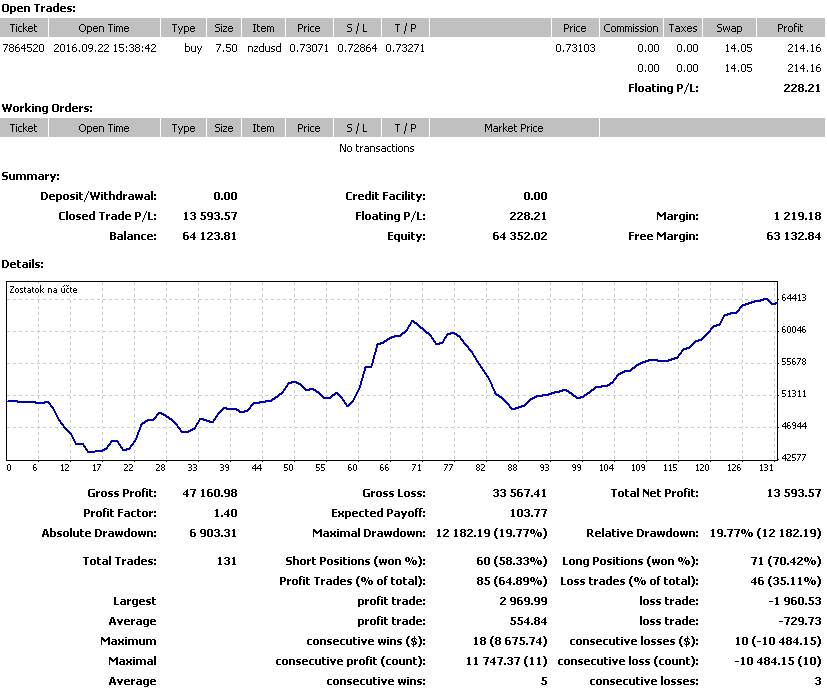This screenshot has height=690, width=827.
Task: Click average profit trade 554.84
Action: [528, 621]
